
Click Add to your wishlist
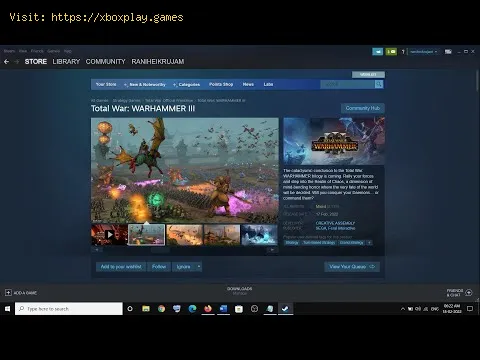pos(121,267)
